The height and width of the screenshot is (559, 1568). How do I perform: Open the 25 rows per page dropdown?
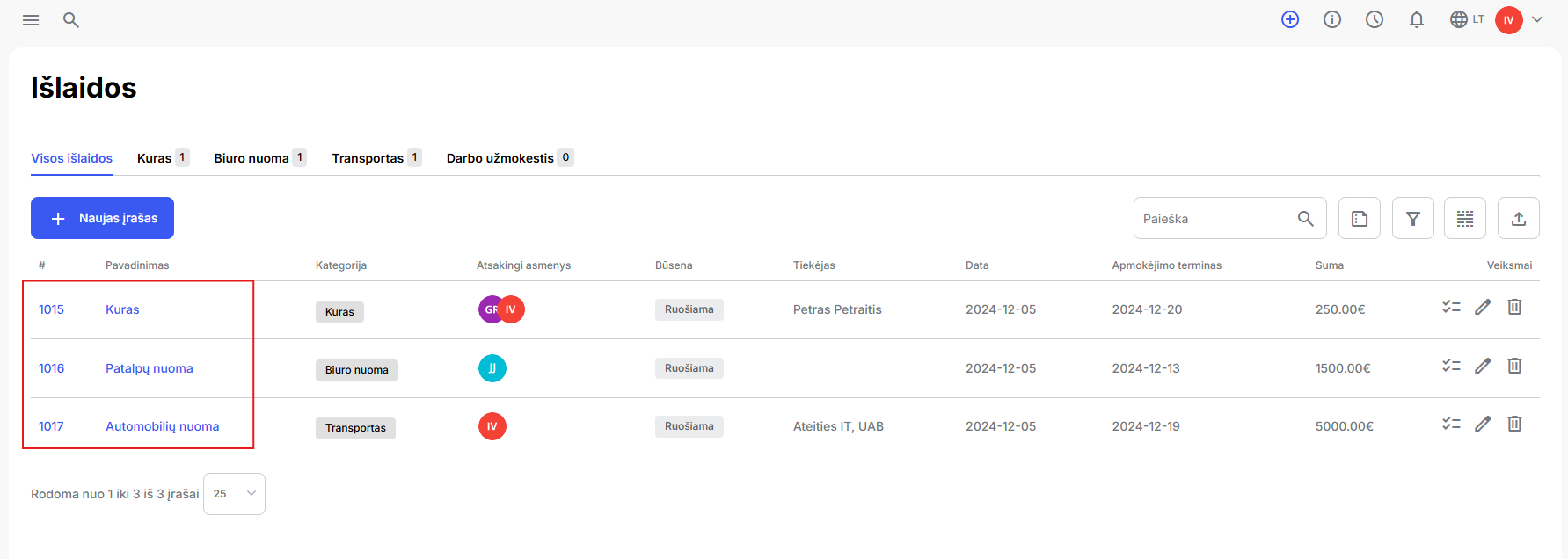(234, 494)
